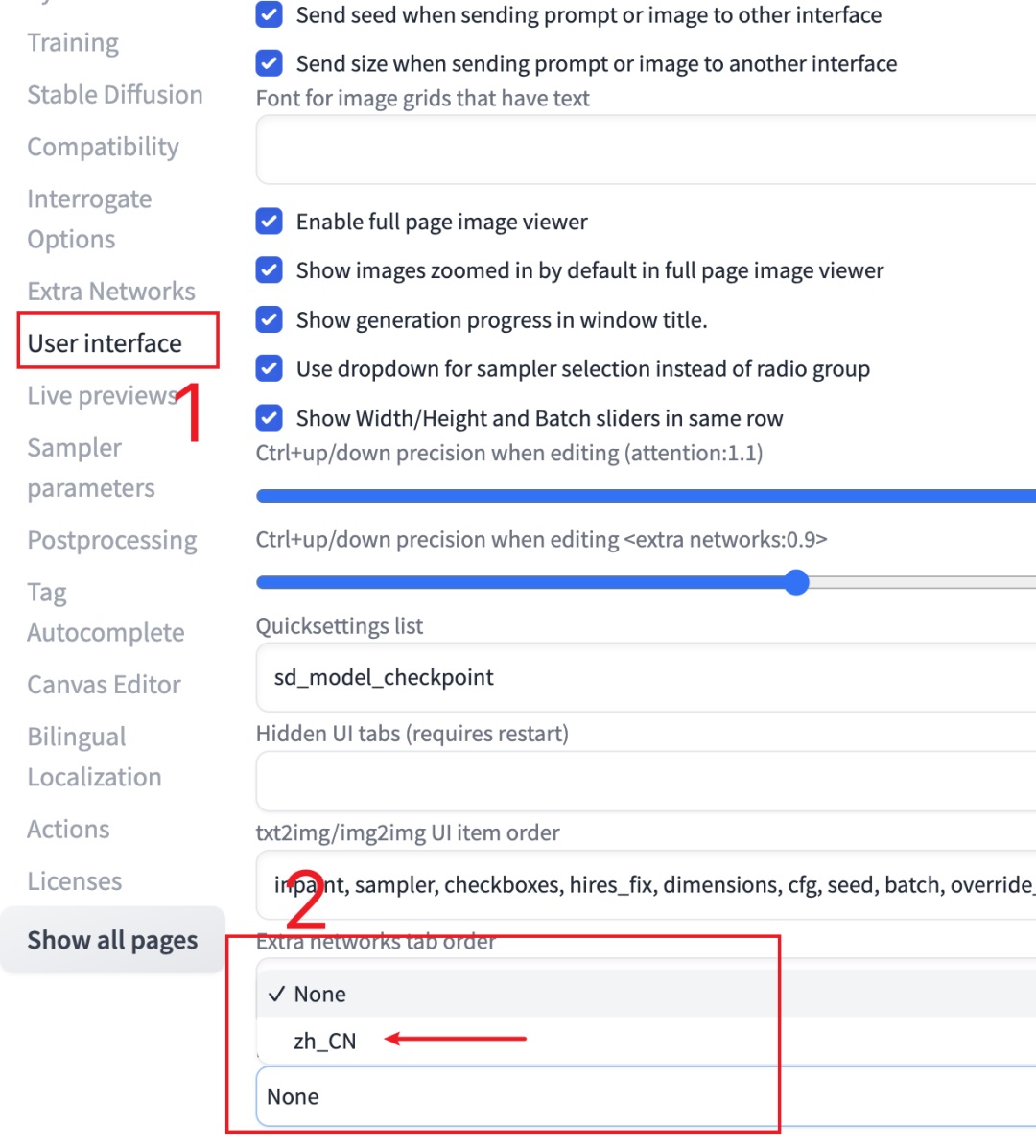
Task: Click the Quicksettings list input field
Action: [x=643, y=677]
